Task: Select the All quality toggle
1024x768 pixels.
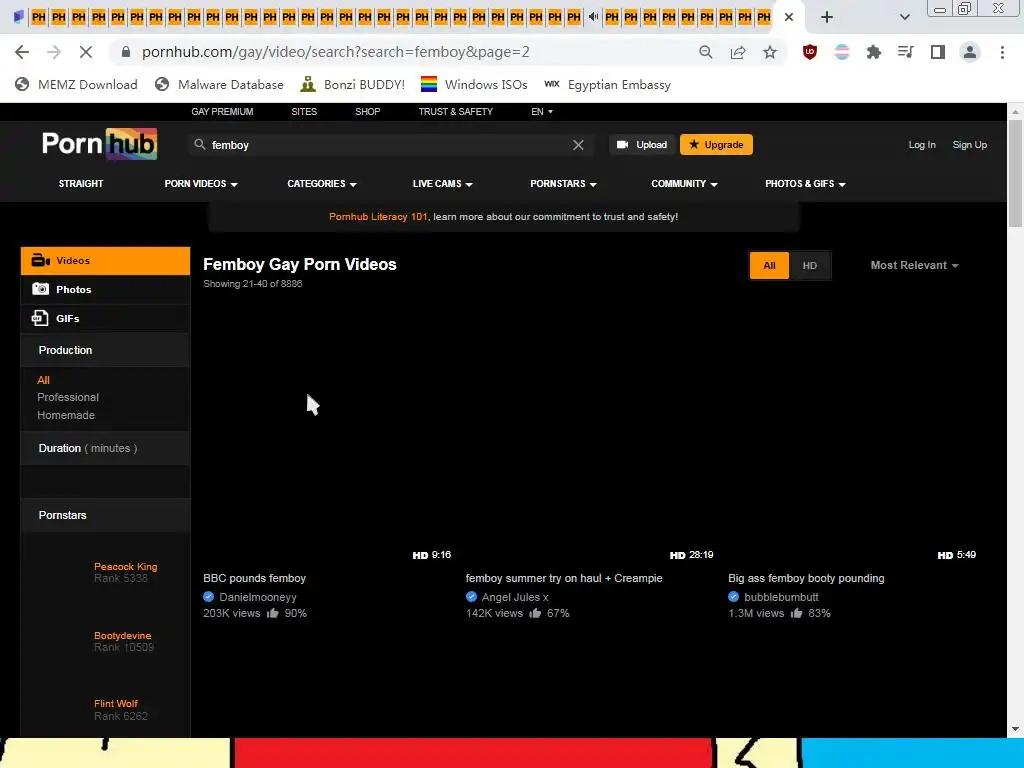Action: (769, 266)
